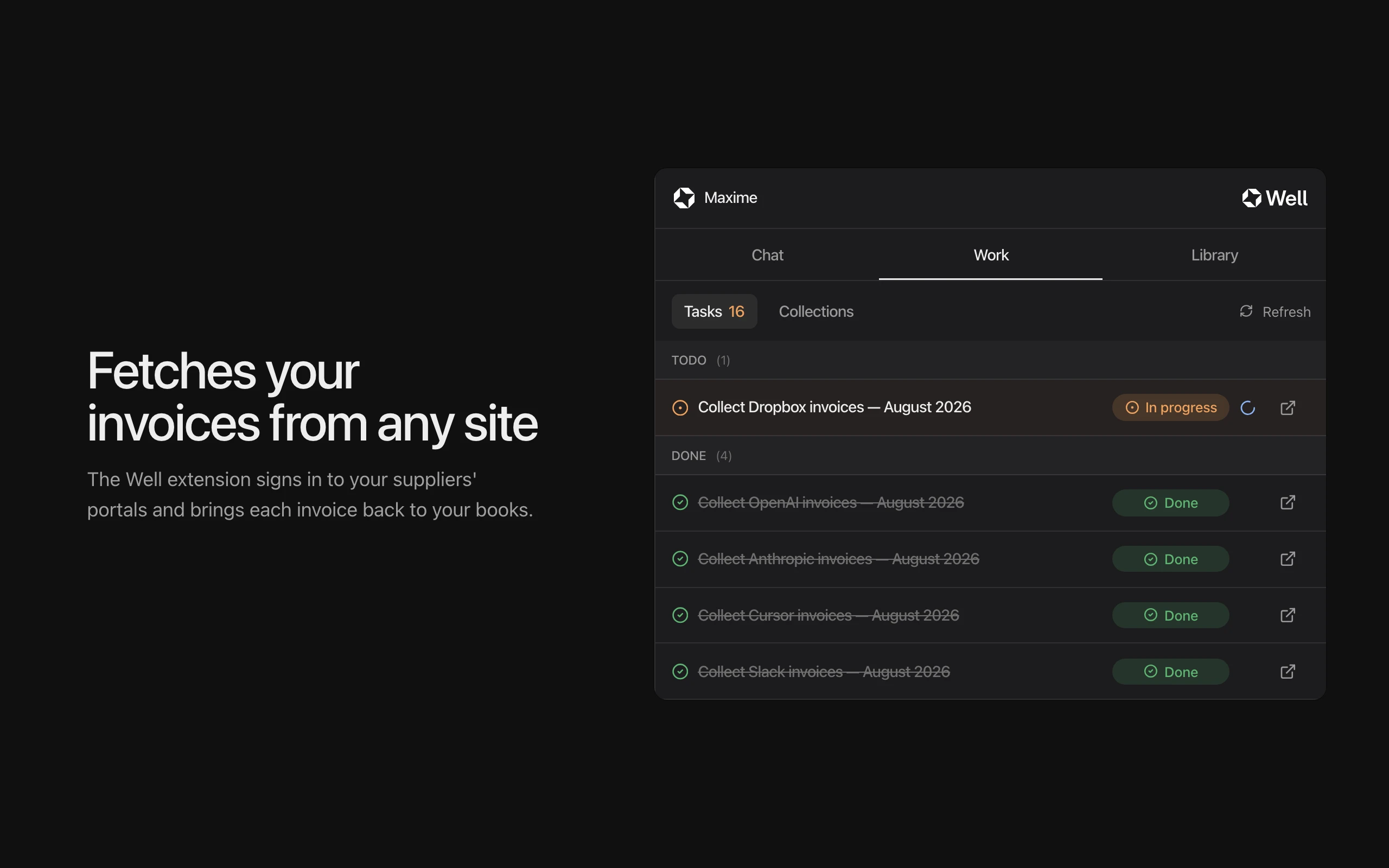Open external link for Dropbox invoices task

click(x=1288, y=407)
